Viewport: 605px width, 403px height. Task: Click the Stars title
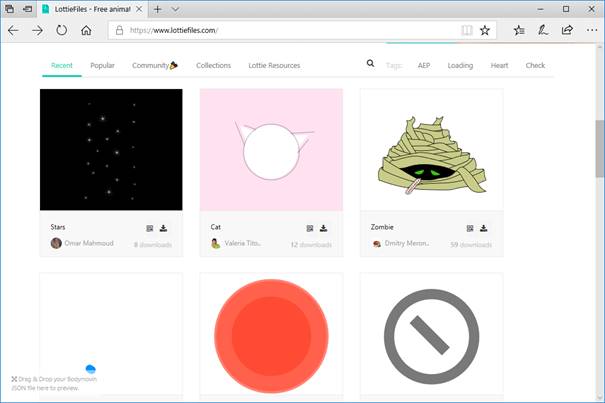point(58,227)
